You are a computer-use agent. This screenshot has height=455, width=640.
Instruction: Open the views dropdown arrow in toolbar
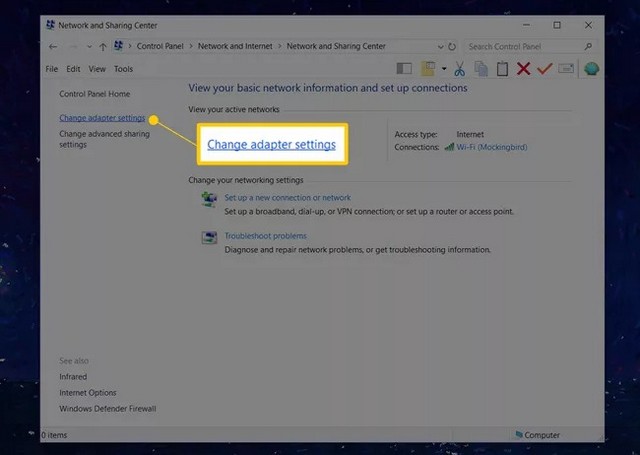441,69
